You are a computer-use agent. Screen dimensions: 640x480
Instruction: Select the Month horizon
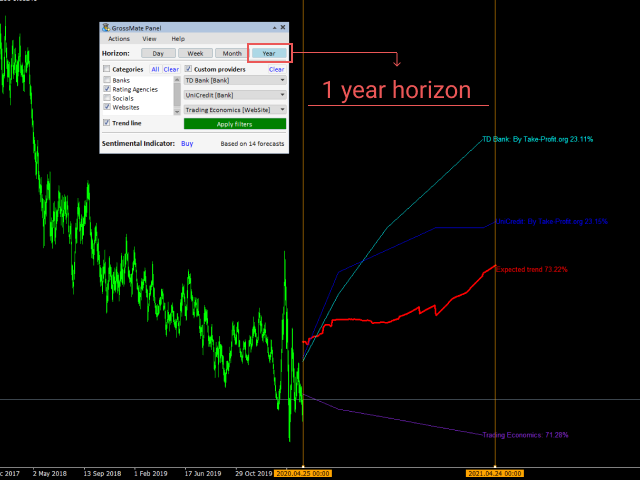pos(232,53)
